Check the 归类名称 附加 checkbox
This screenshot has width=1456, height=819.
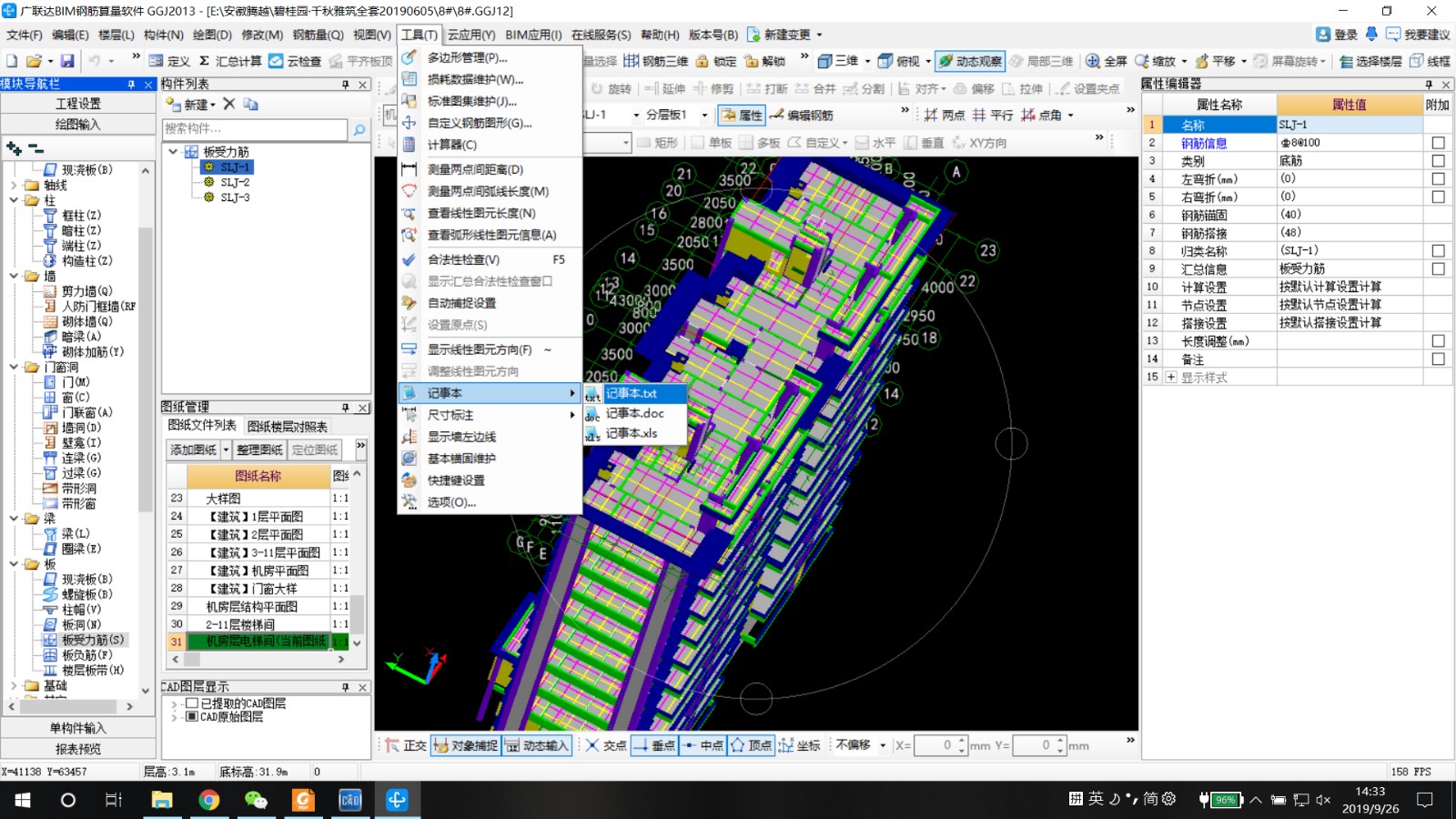point(1438,250)
